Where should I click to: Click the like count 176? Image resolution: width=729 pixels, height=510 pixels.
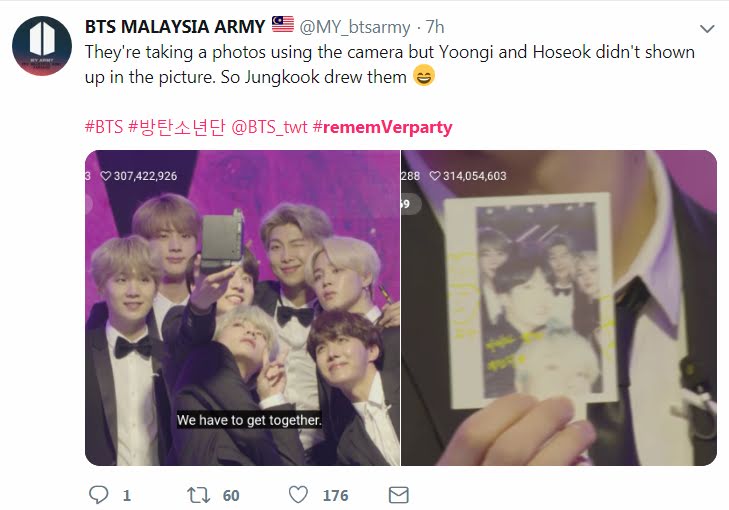(x=335, y=496)
